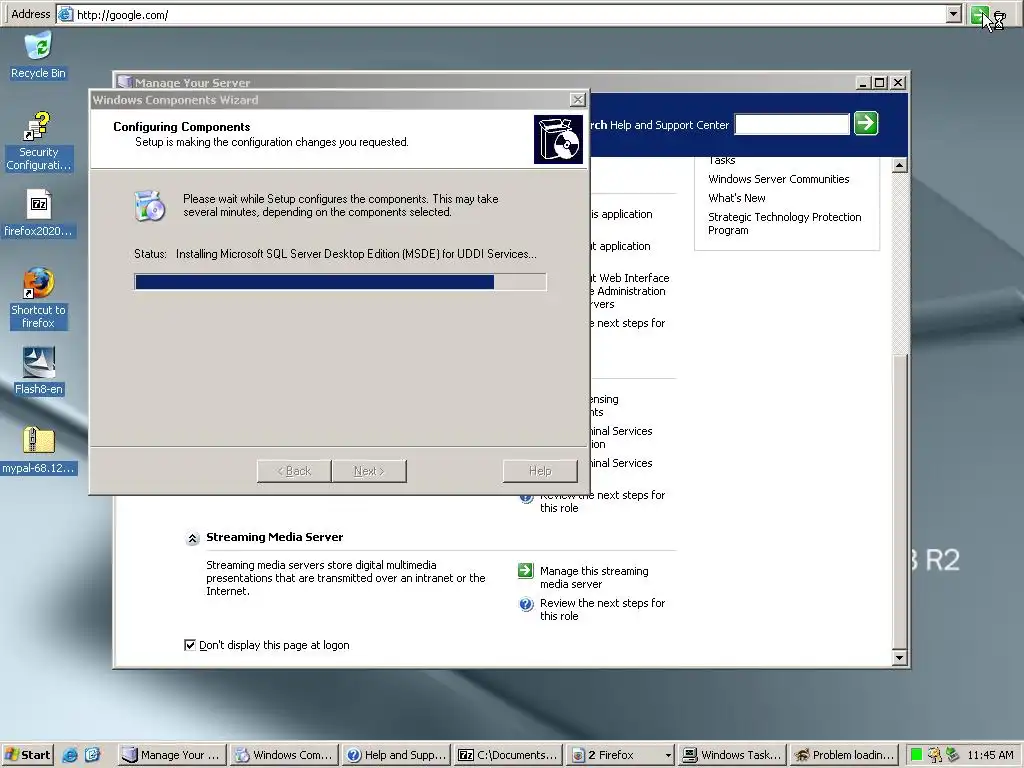This screenshot has width=1024, height=768.
Task: Switch to Windows Task Manager taskbar button
Action: (x=732, y=755)
